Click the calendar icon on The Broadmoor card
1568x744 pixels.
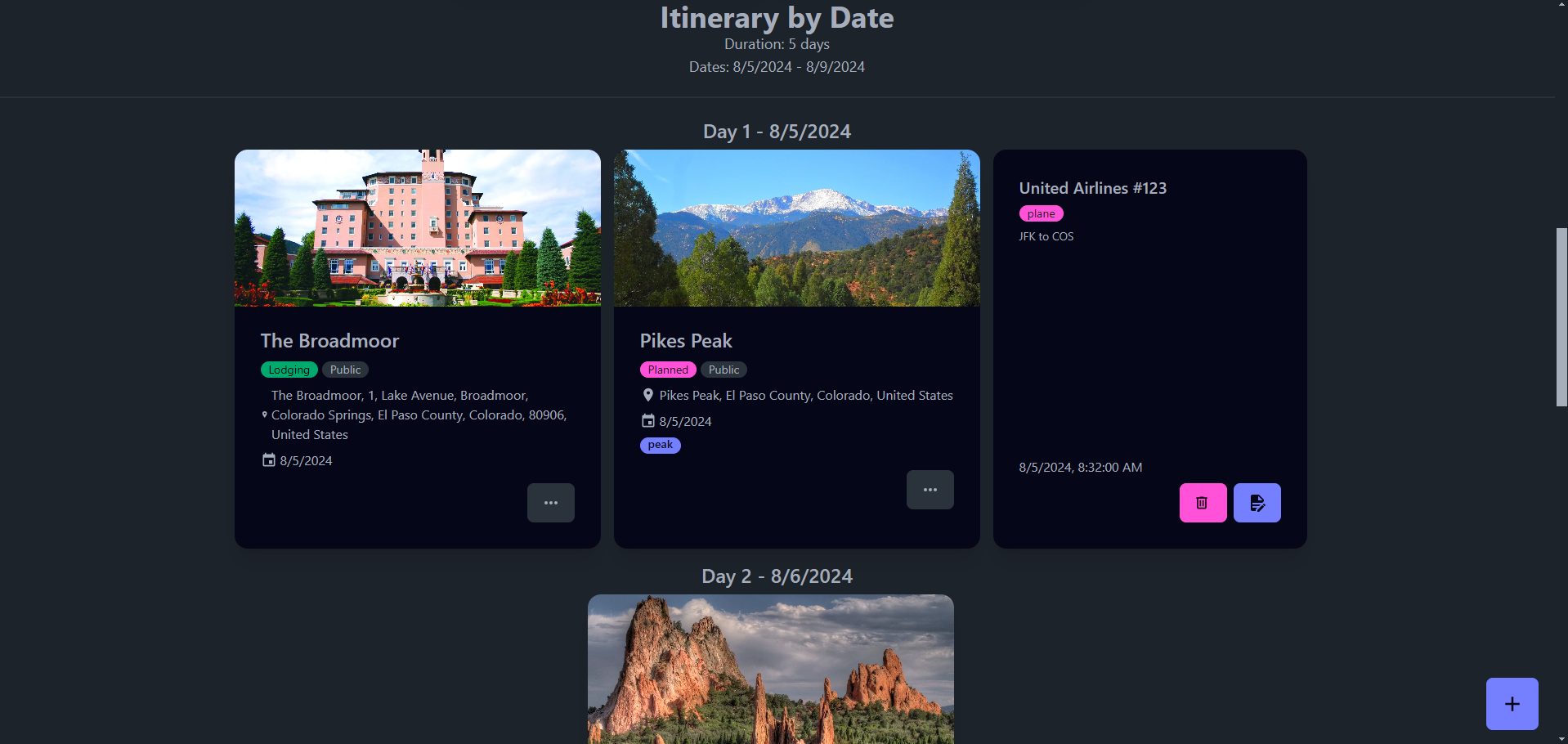coord(268,460)
